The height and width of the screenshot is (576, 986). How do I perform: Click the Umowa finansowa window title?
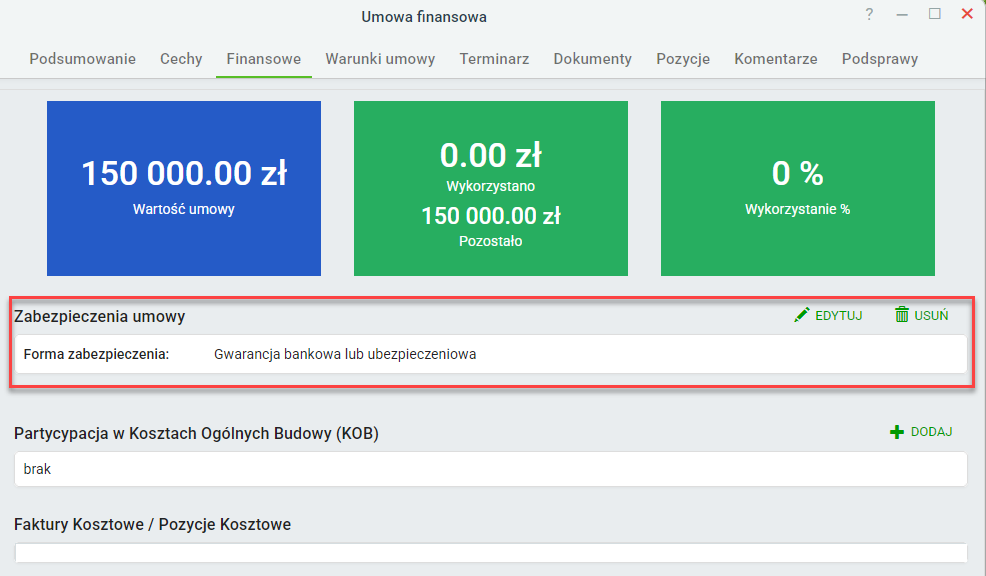[424, 17]
